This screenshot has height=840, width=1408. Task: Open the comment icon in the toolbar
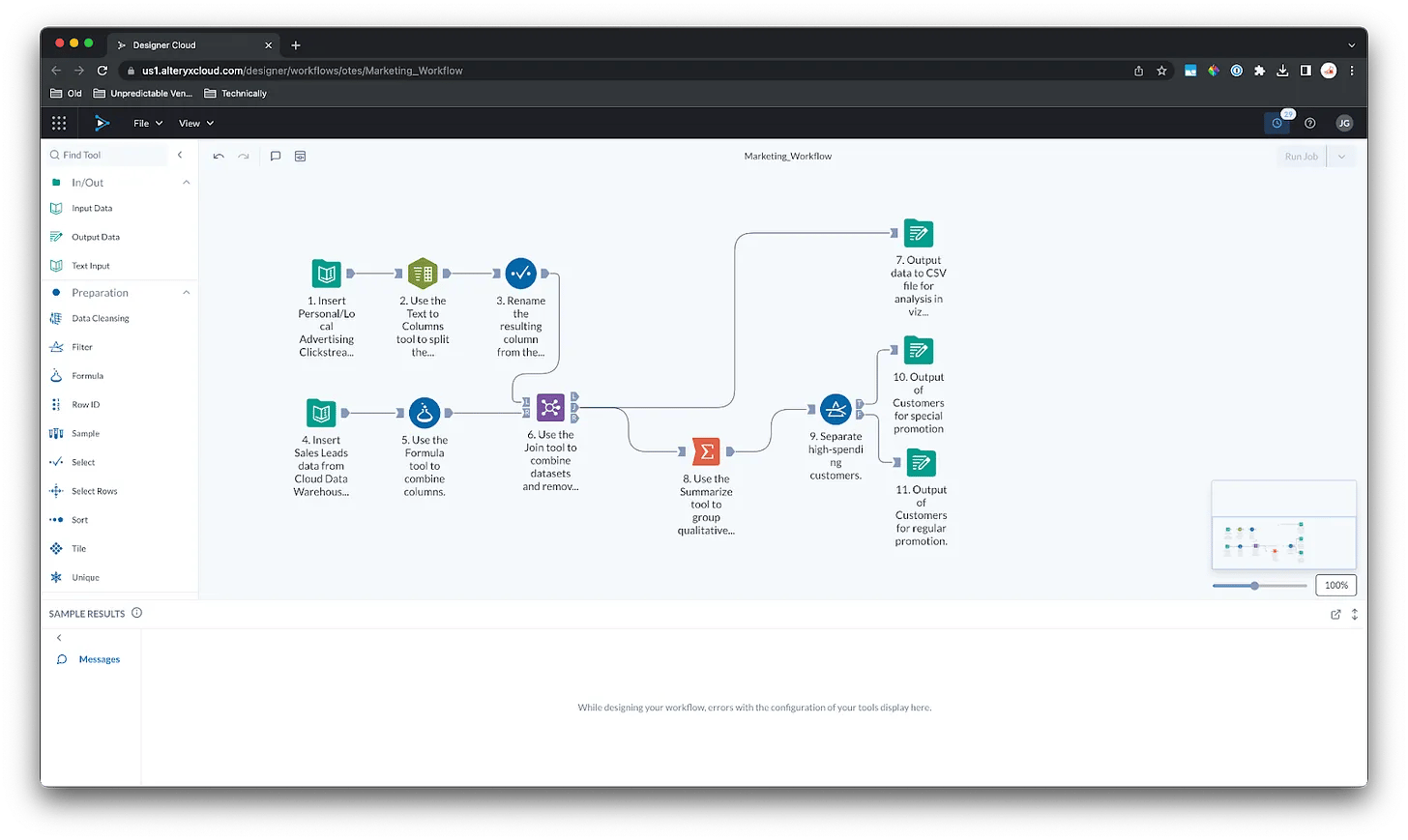coord(276,156)
